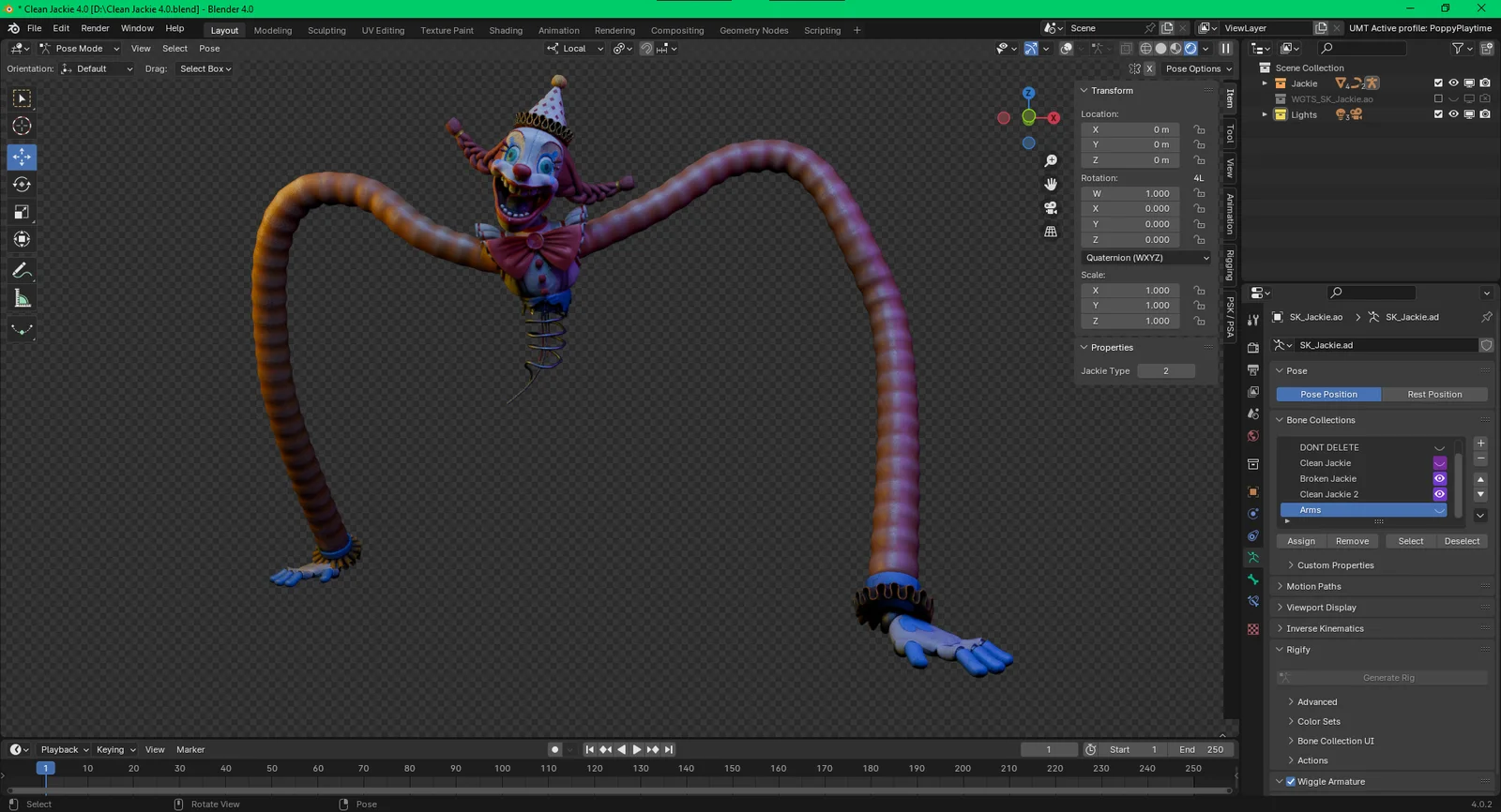Click the outliner search field
The height and width of the screenshot is (812, 1501).
click(1362, 49)
